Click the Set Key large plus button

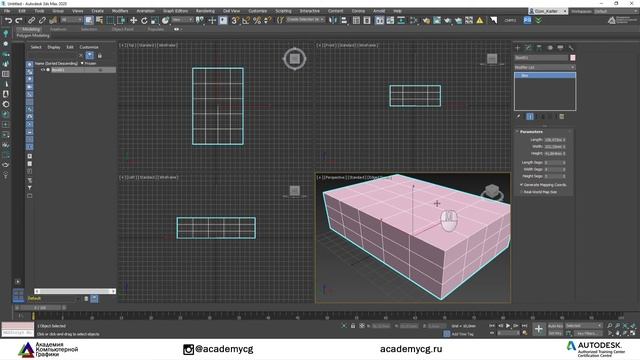point(538,329)
